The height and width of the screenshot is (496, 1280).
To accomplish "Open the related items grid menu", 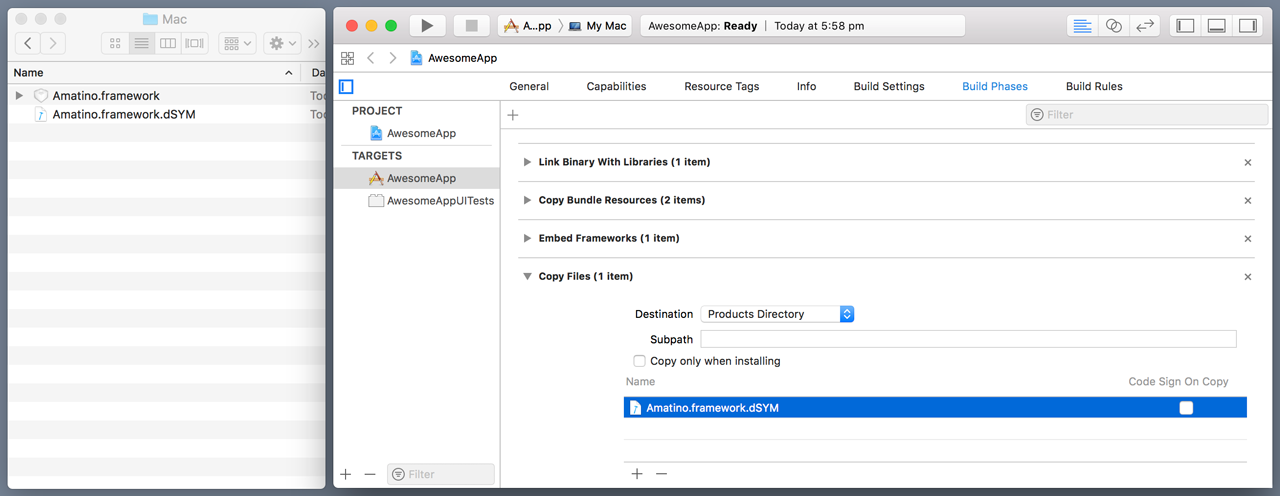I will click(347, 59).
